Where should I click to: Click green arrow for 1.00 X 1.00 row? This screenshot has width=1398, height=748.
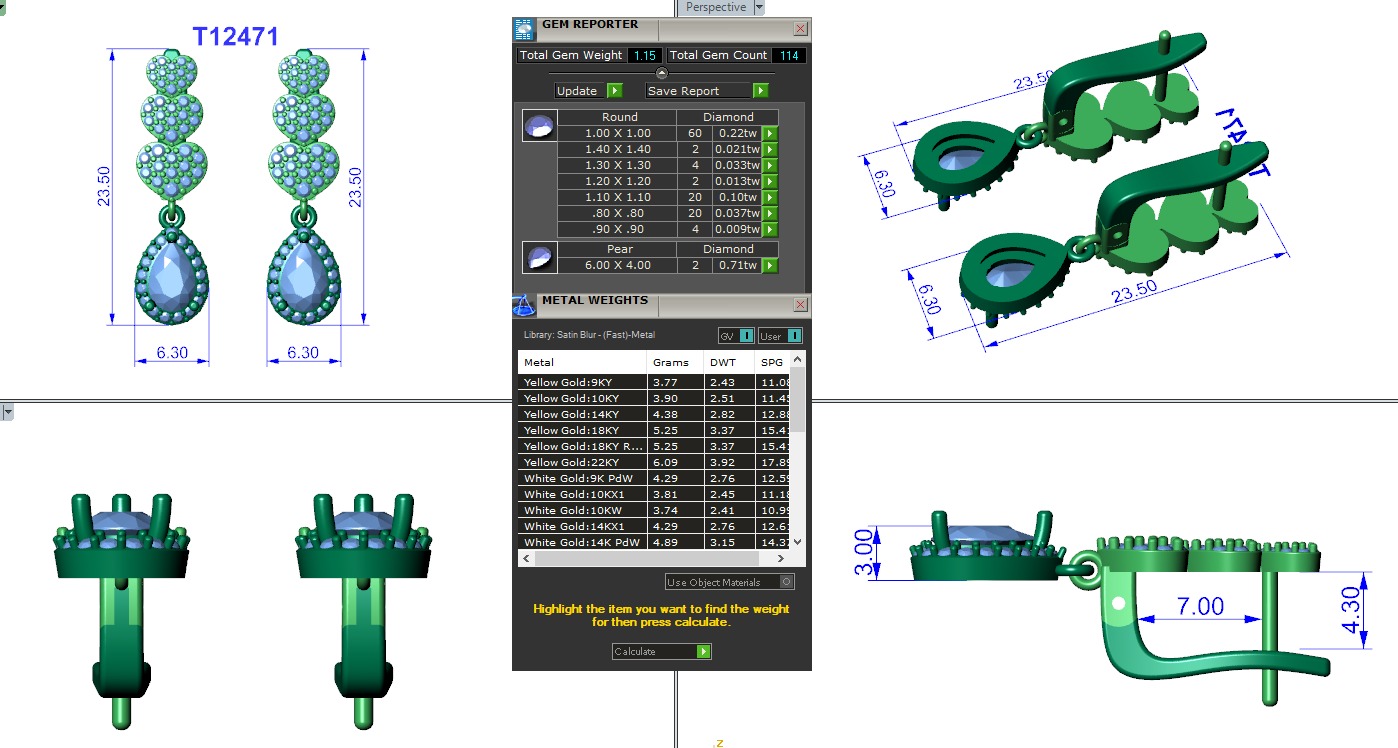point(770,133)
